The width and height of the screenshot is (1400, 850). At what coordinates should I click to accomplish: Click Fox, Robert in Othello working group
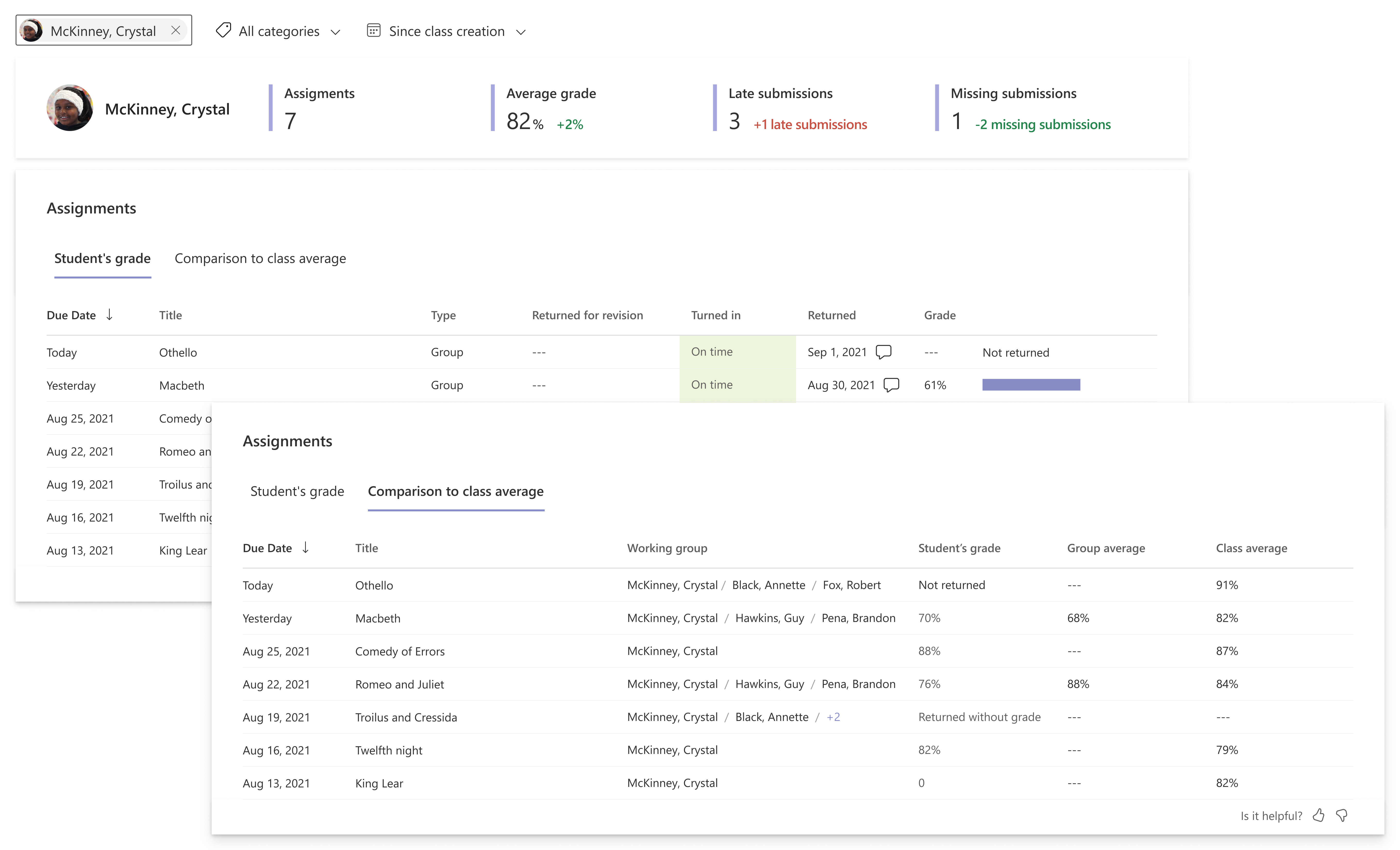[852, 585]
